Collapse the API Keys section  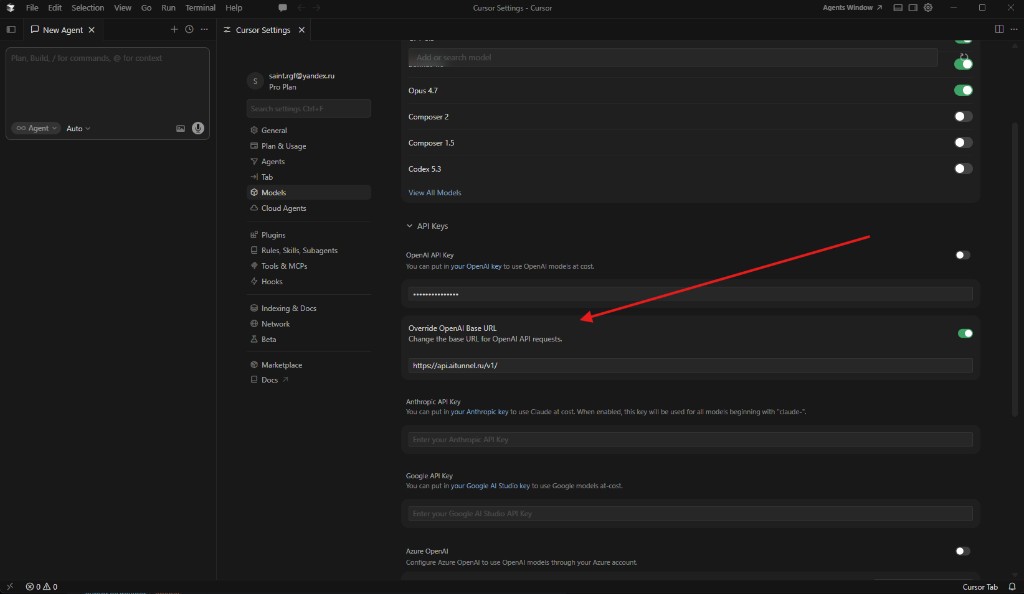tap(427, 226)
